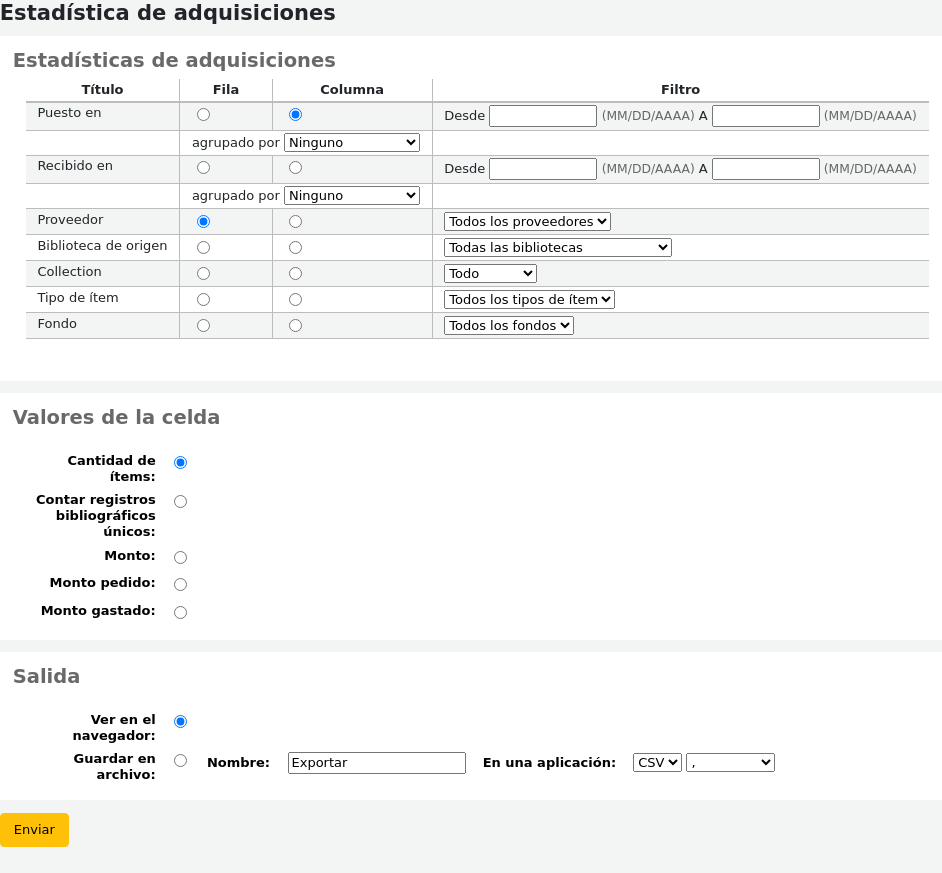Select Fila radio for Proveedor

pos(204,222)
